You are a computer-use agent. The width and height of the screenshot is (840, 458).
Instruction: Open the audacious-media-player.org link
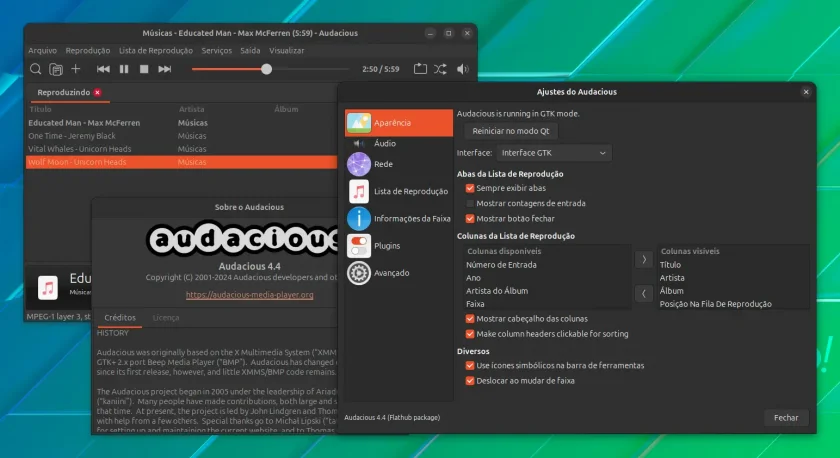tap(250, 295)
